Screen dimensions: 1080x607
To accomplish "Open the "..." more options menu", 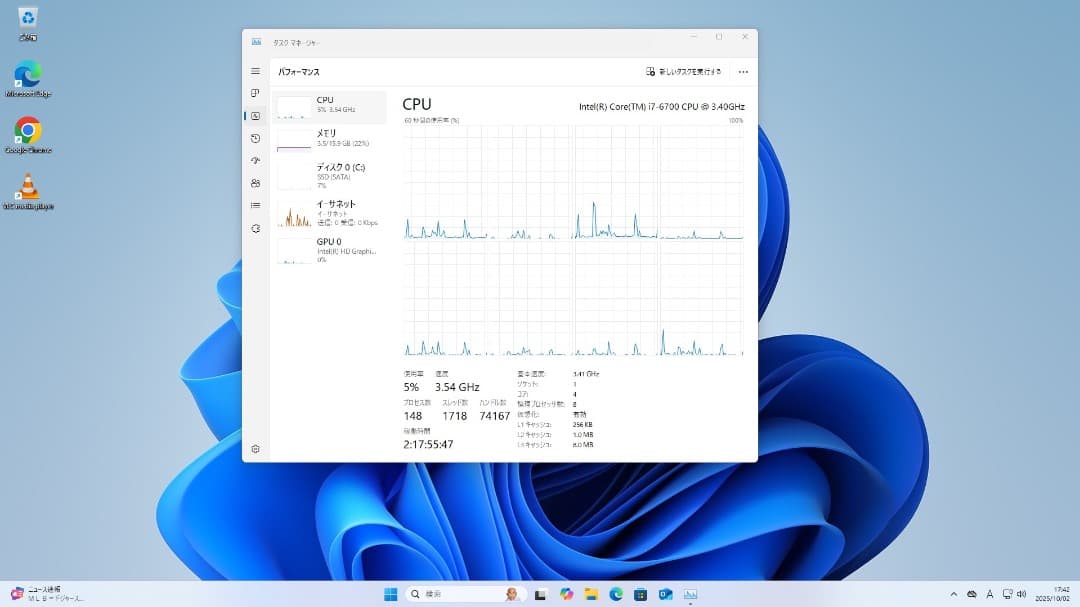I will (743, 71).
